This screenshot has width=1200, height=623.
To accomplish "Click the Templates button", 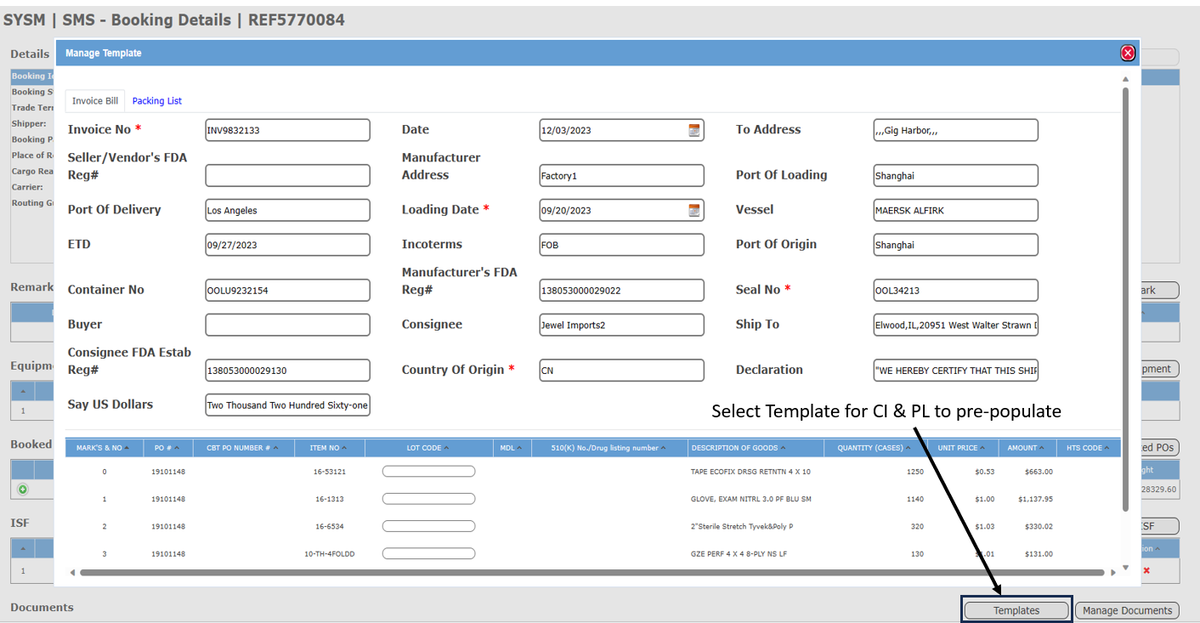I will click(1016, 610).
